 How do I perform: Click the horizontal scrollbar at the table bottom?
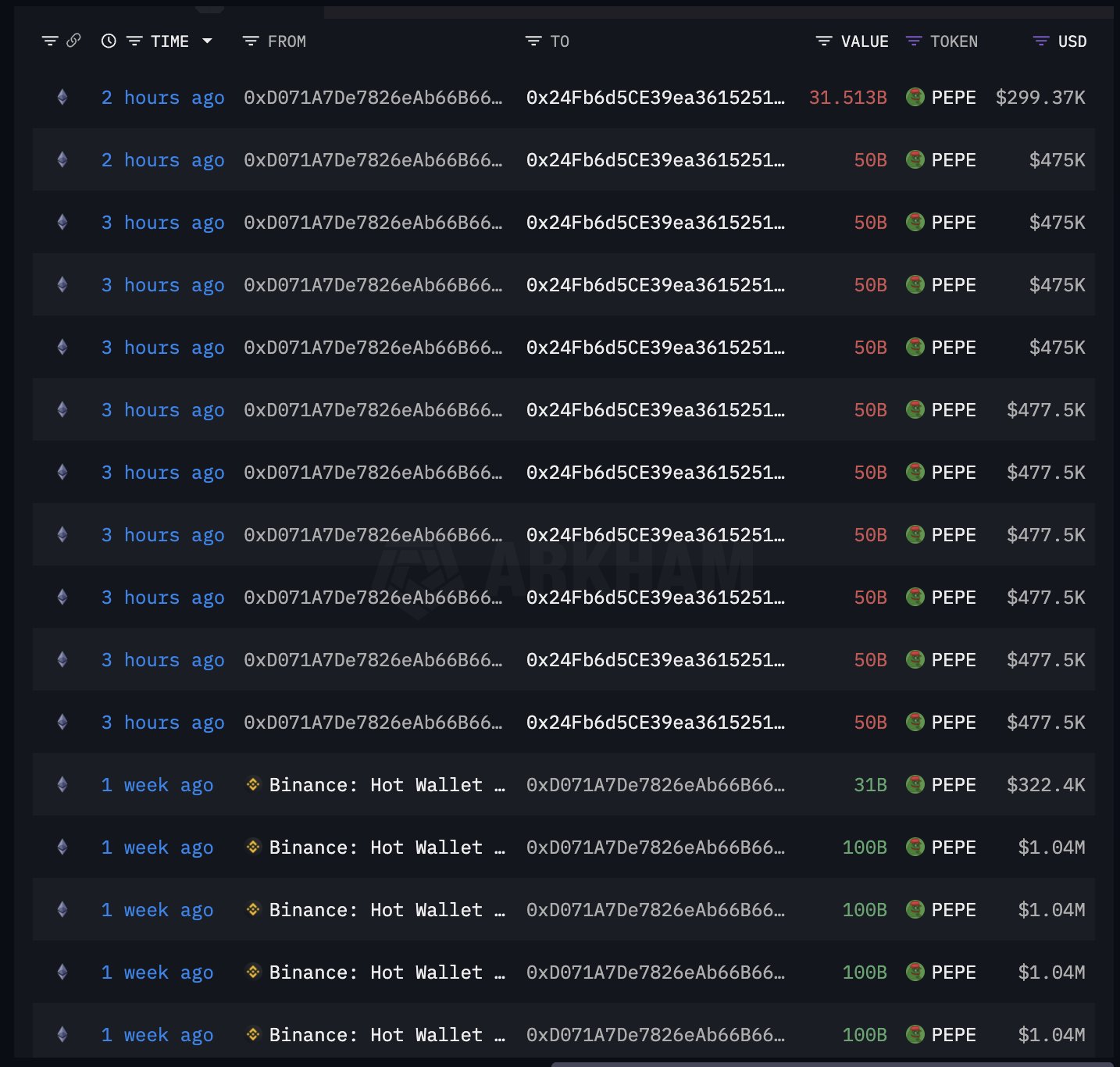[x=833, y=1064]
